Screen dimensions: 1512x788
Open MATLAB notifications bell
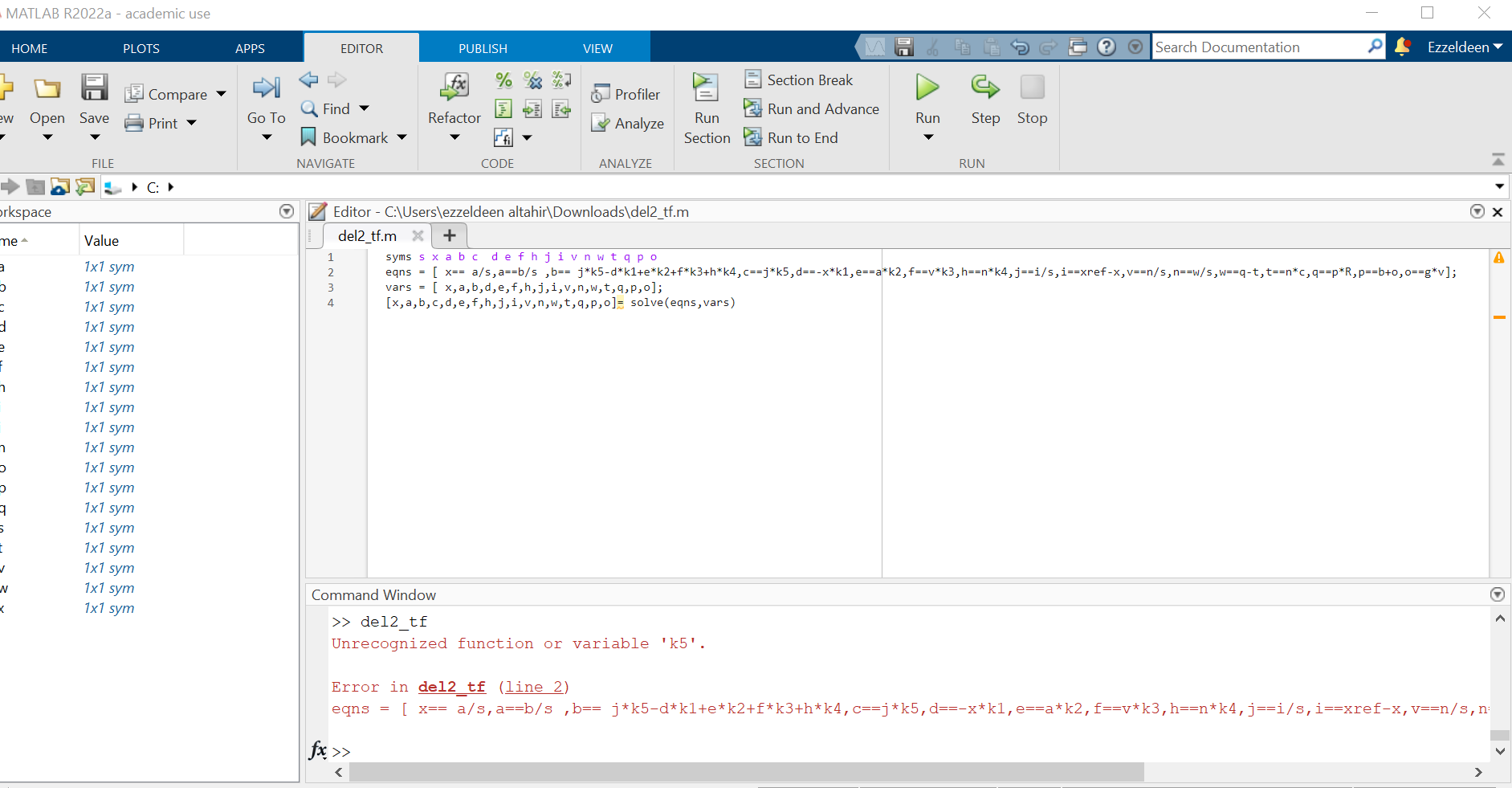[x=1401, y=47]
